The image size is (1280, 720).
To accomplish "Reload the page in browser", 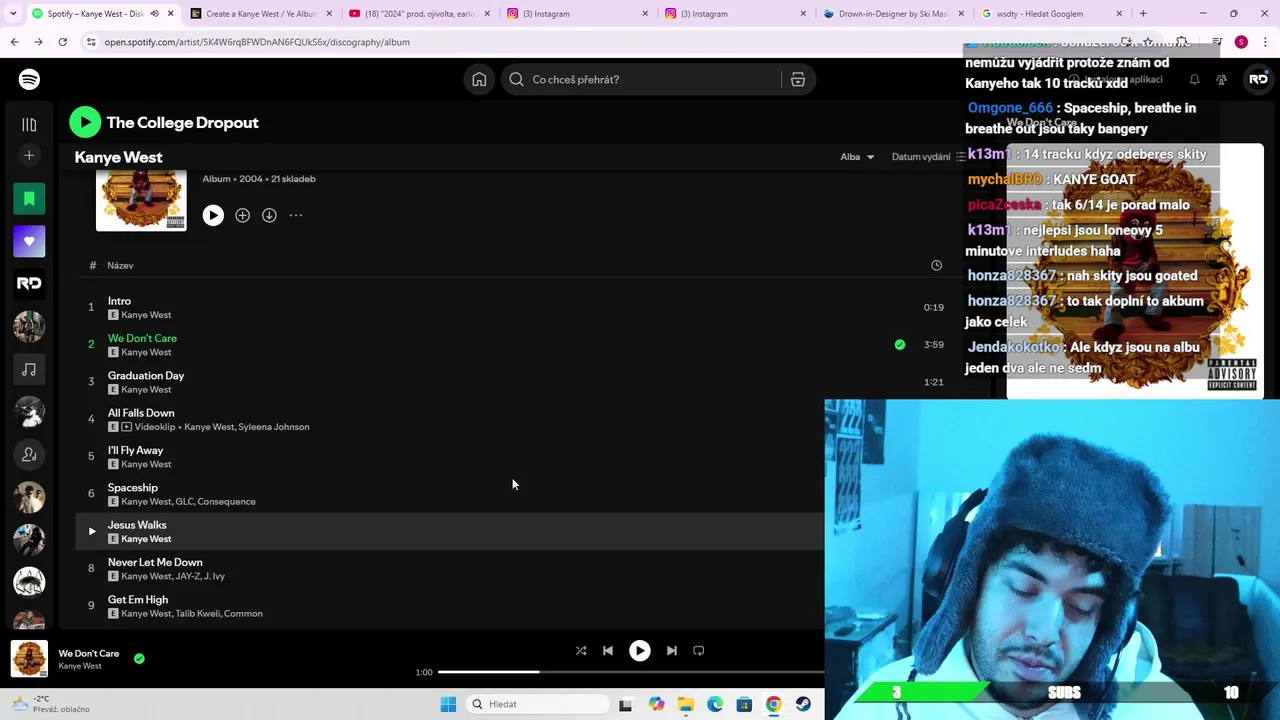I will click(62, 42).
